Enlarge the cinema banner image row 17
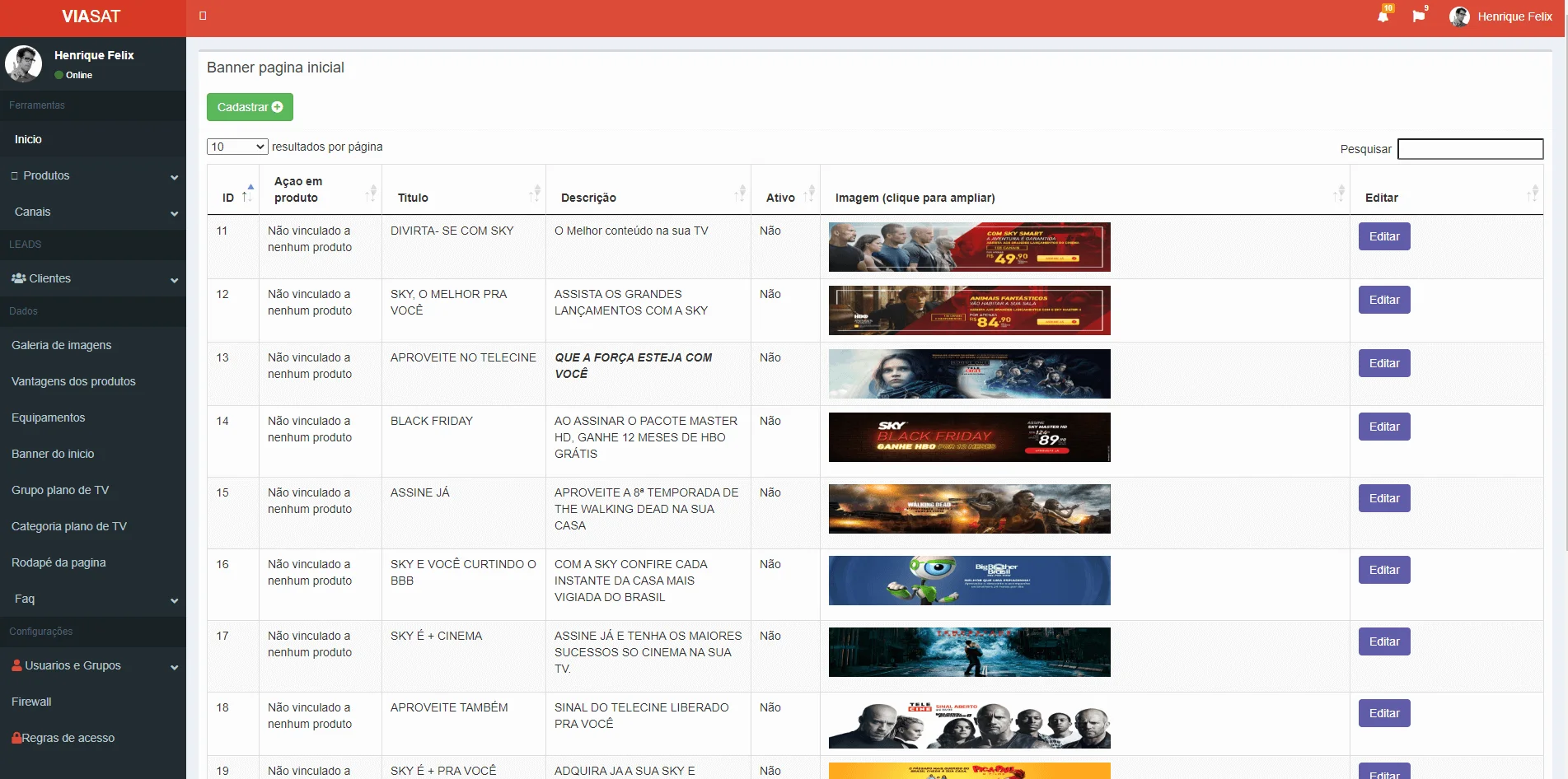This screenshot has height=779, width=1568. (x=970, y=652)
